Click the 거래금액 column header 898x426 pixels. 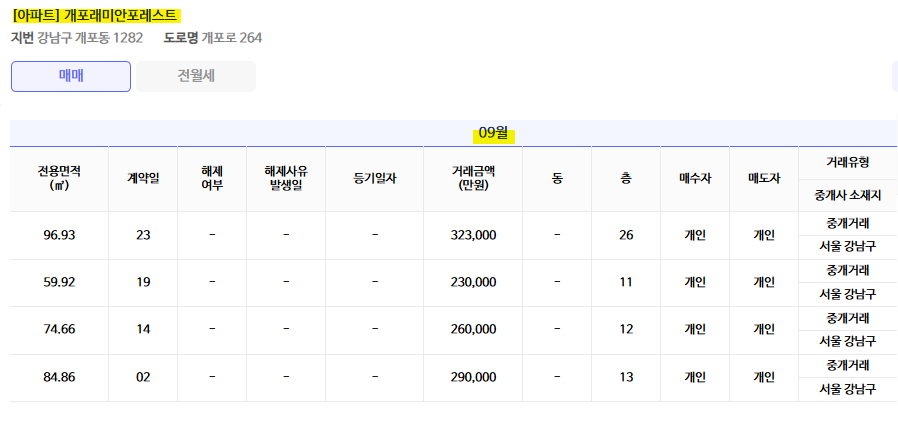click(473, 178)
